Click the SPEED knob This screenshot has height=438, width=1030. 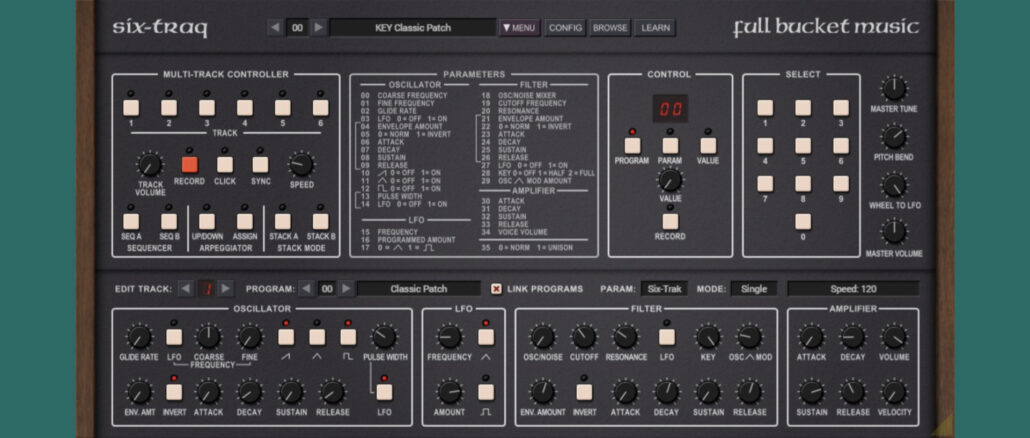coord(302,164)
